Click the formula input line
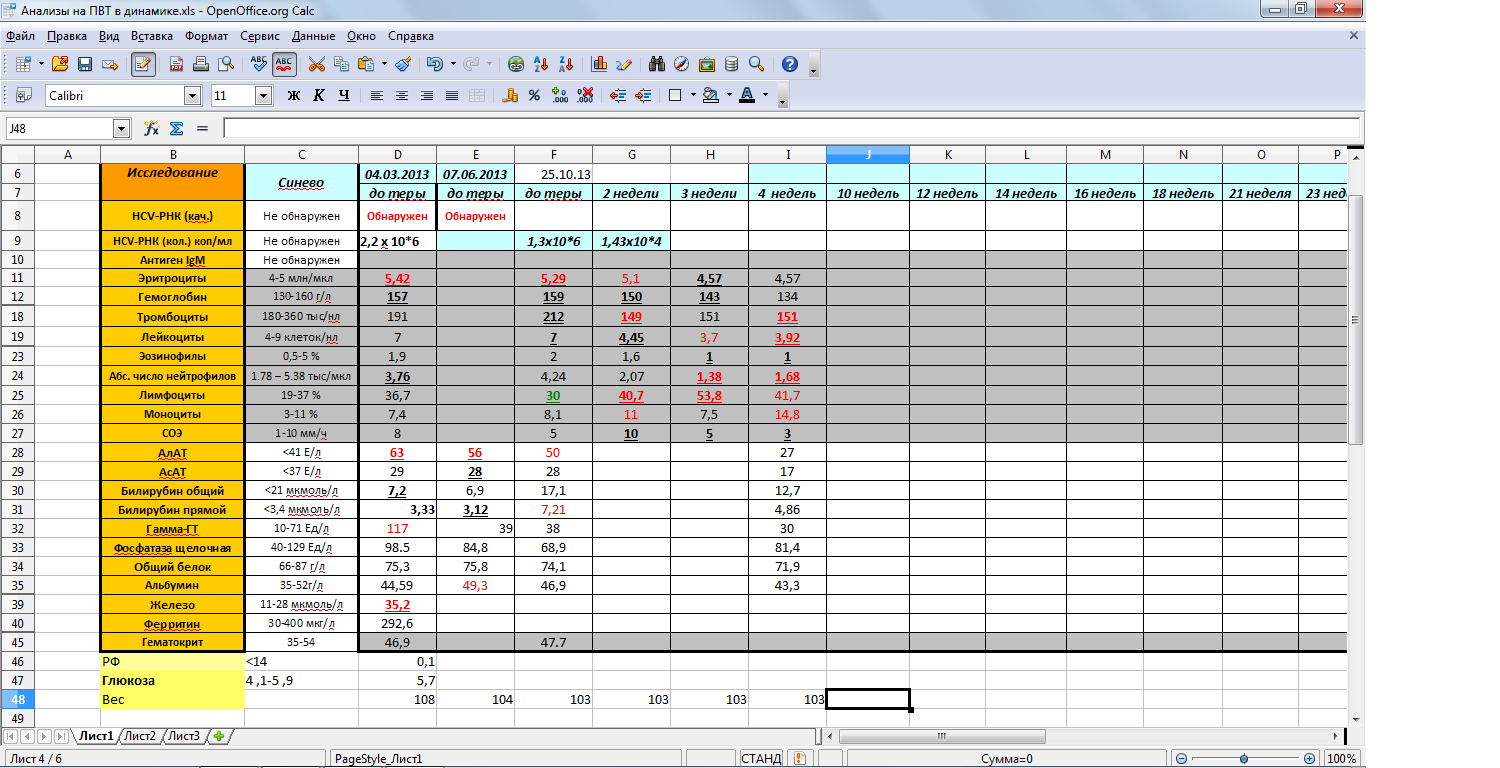The height and width of the screenshot is (768, 1500). [791, 129]
